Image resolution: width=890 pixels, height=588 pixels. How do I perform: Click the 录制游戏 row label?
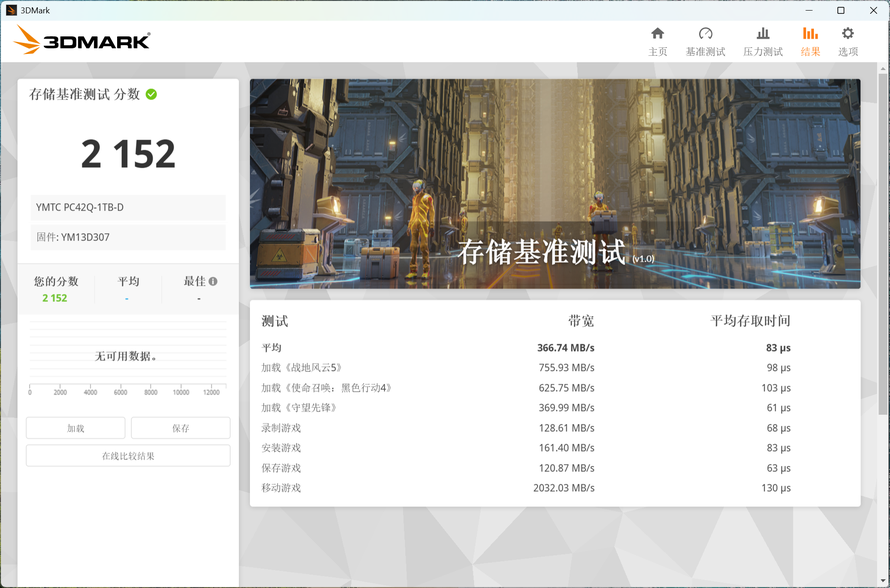click(281, 428)
